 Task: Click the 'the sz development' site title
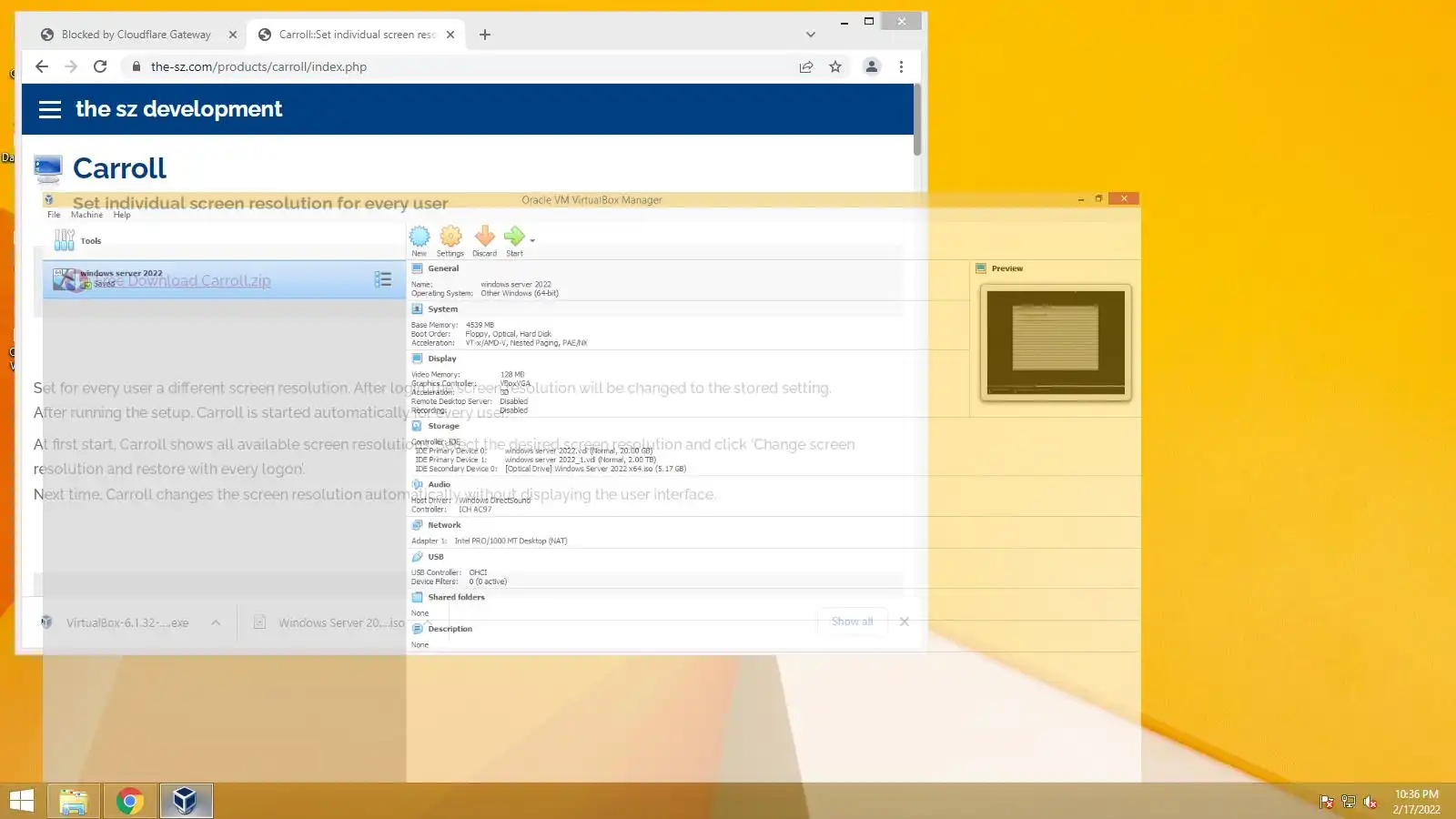pyautogui.click(x=179, y=109)
